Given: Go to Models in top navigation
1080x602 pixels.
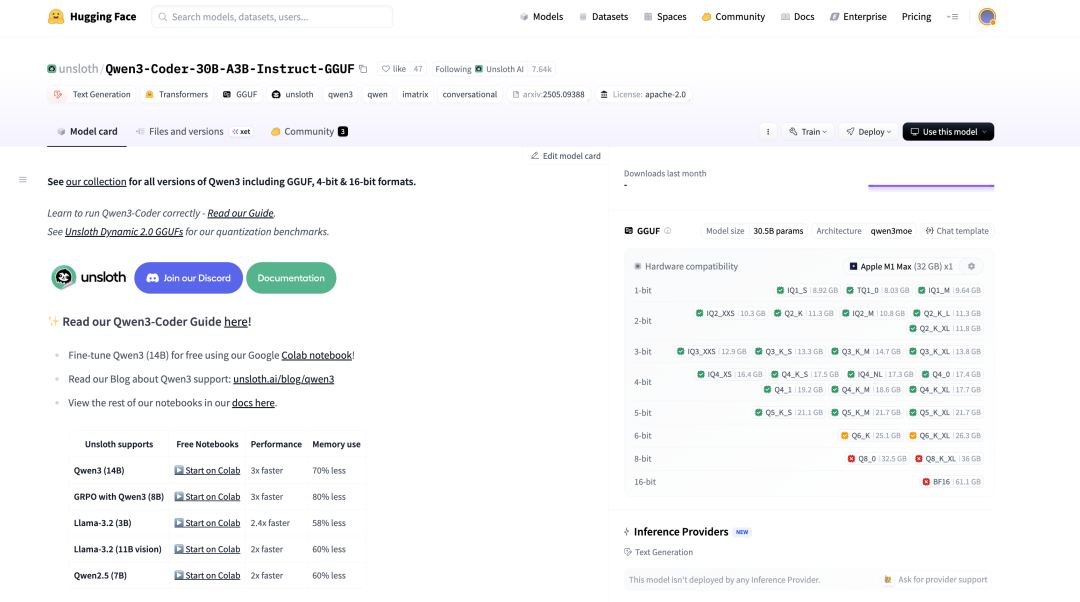Looking at the screenshot, I should tap(541, 17).
